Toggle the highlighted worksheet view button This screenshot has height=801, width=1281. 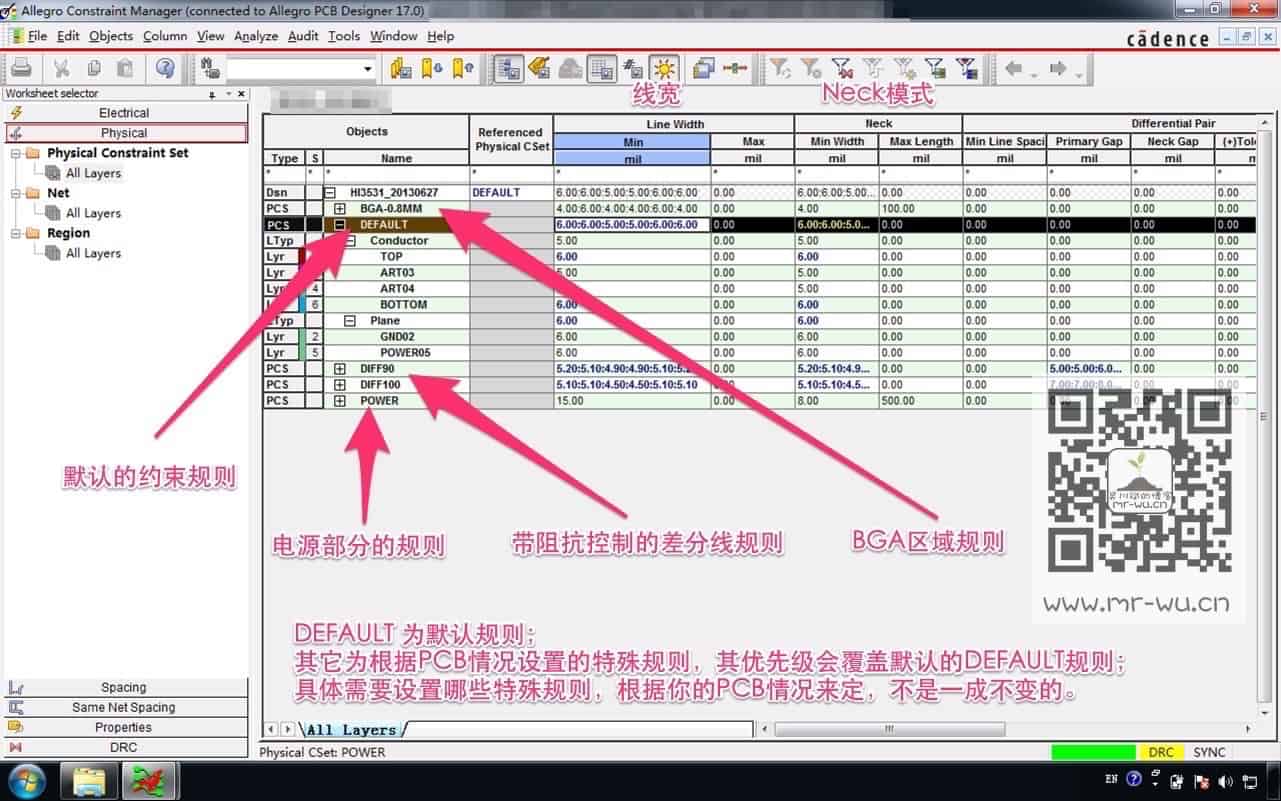[x=509, y=68]
